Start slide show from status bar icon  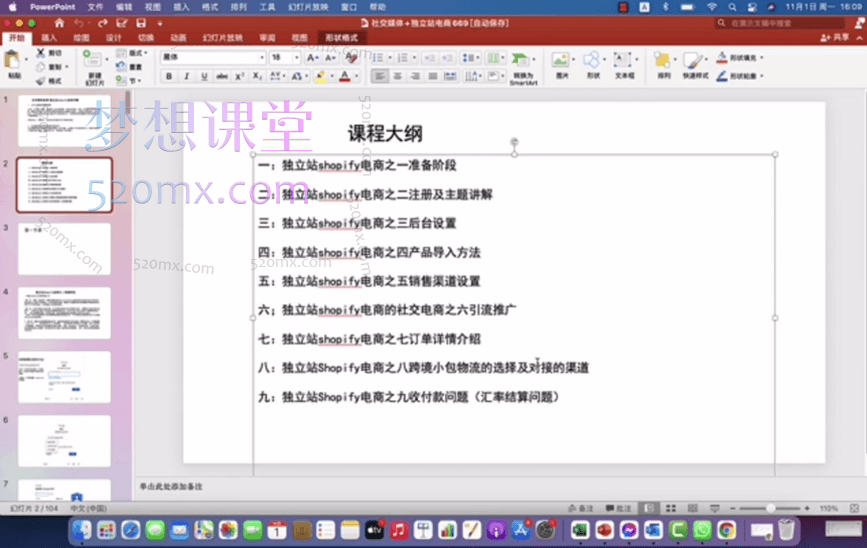714,508
